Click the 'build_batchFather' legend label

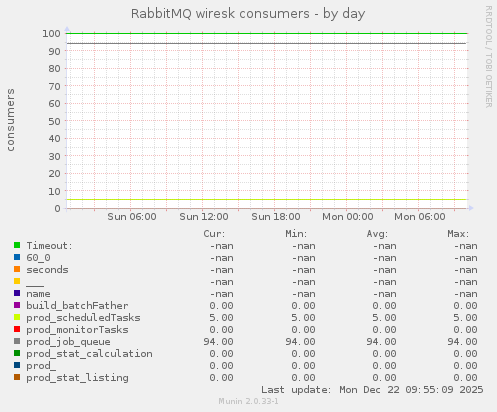(x=77, y=306)
